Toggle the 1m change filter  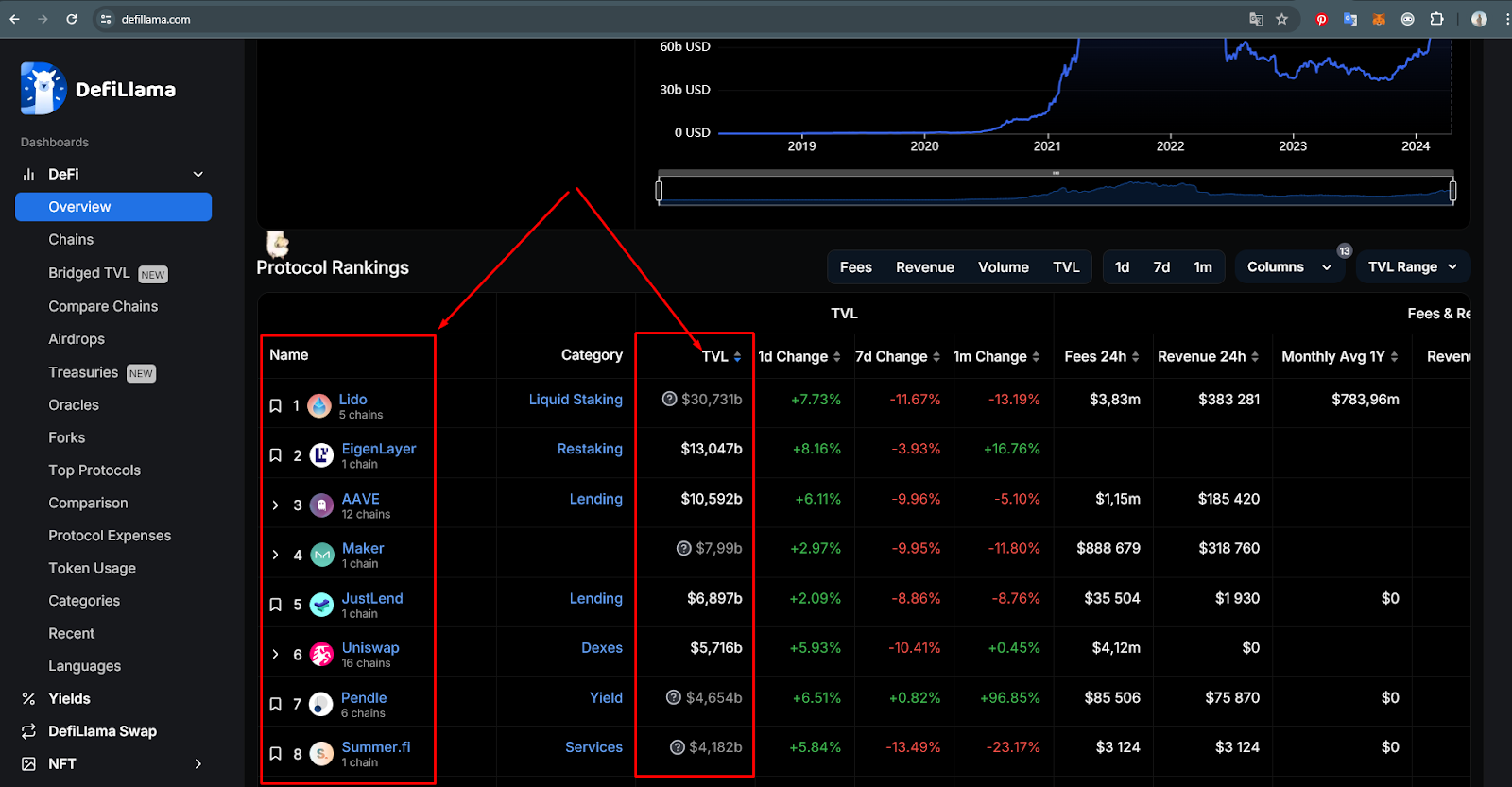1202,267
